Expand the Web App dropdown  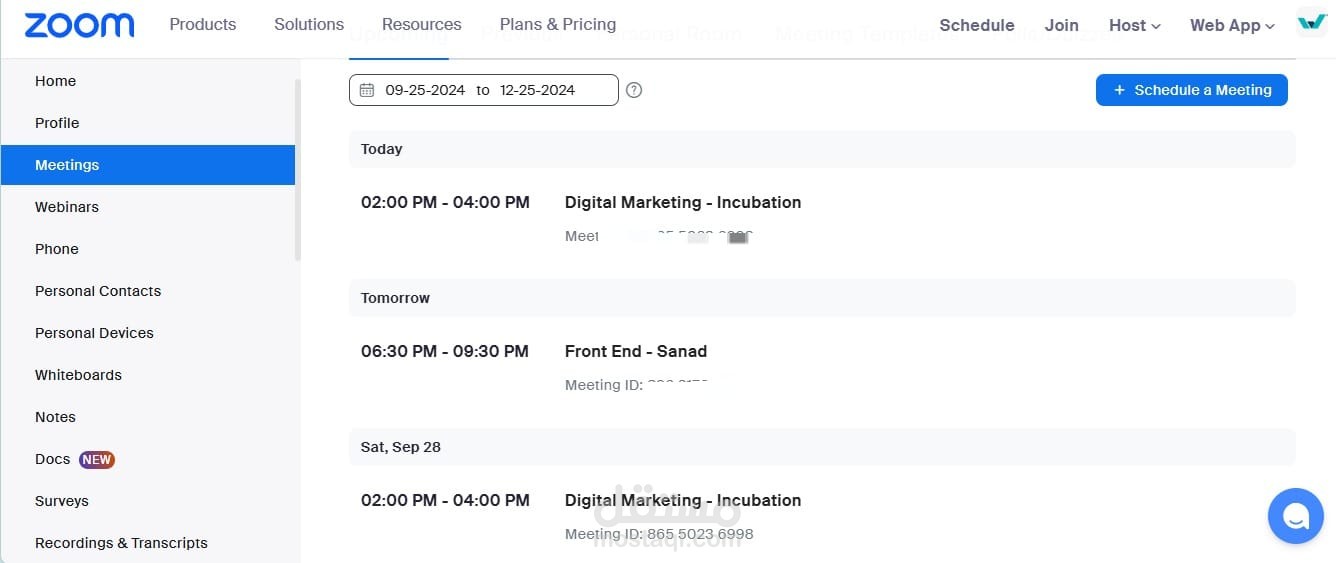coord(1232,26)
